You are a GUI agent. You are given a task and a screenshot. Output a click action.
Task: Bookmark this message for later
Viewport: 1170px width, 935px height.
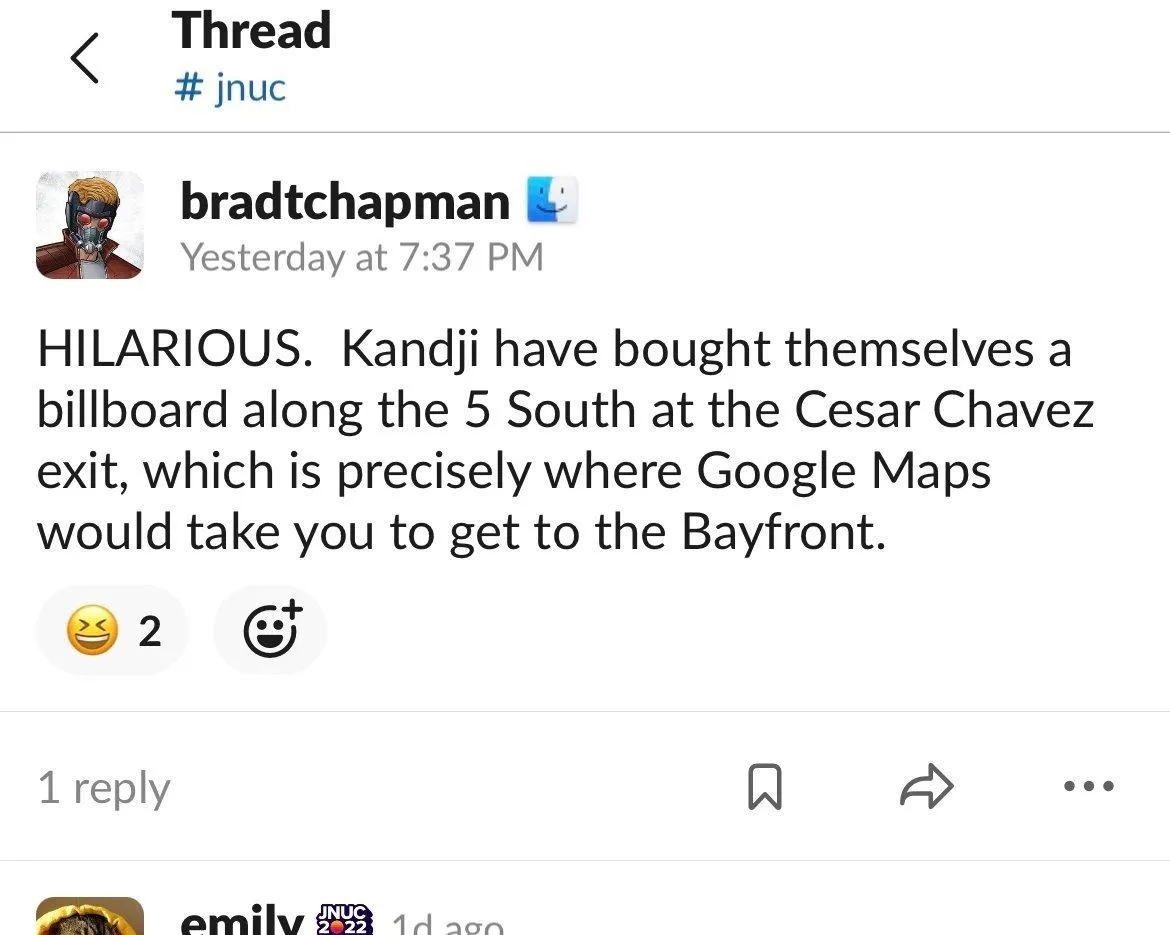[765, 787]
